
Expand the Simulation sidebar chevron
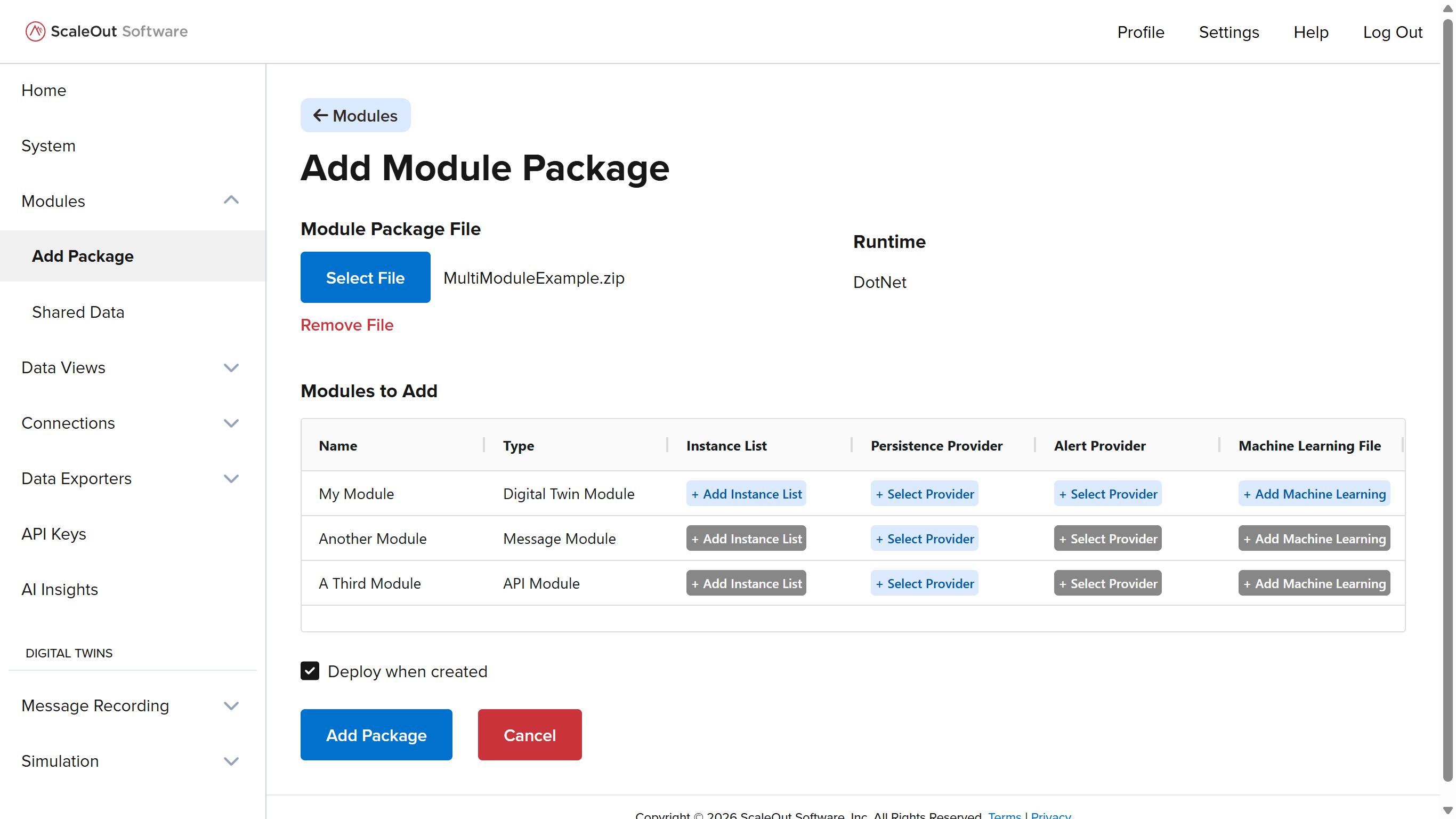(x=231, y=761)
